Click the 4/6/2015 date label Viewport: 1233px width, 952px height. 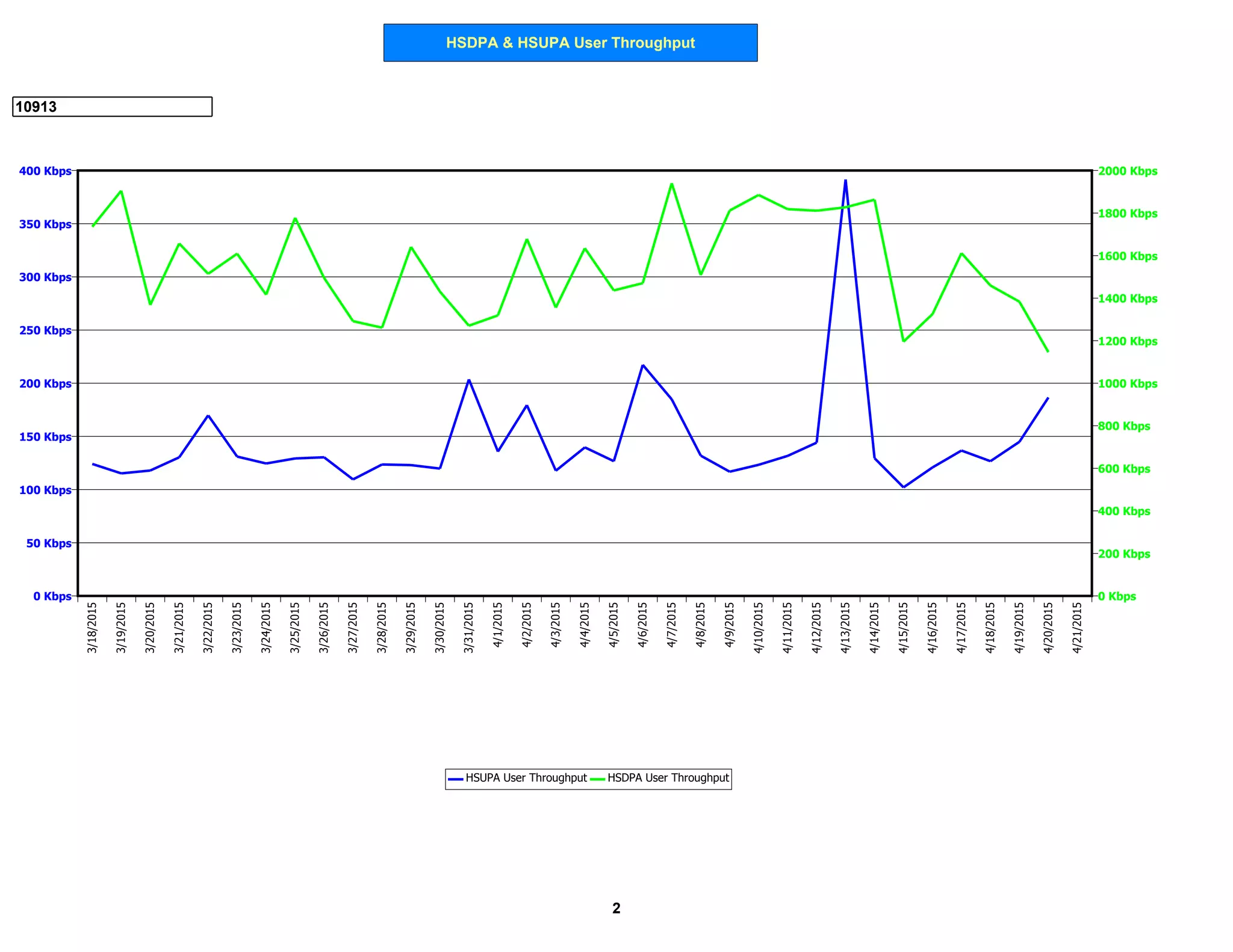pyautogui.click(x=642, y=625)
